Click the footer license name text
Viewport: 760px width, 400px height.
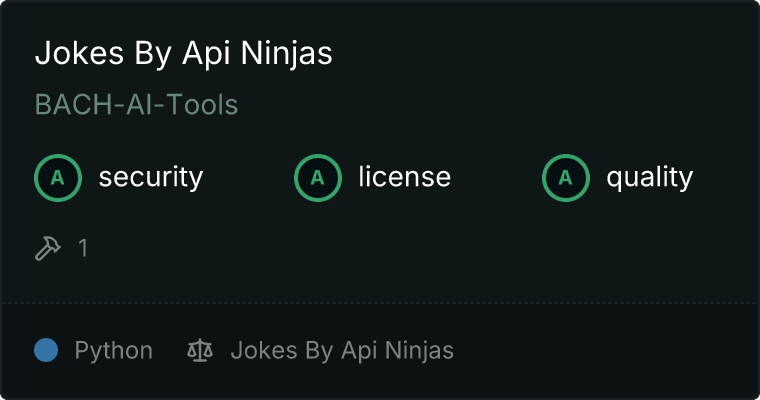click(342, 351)
